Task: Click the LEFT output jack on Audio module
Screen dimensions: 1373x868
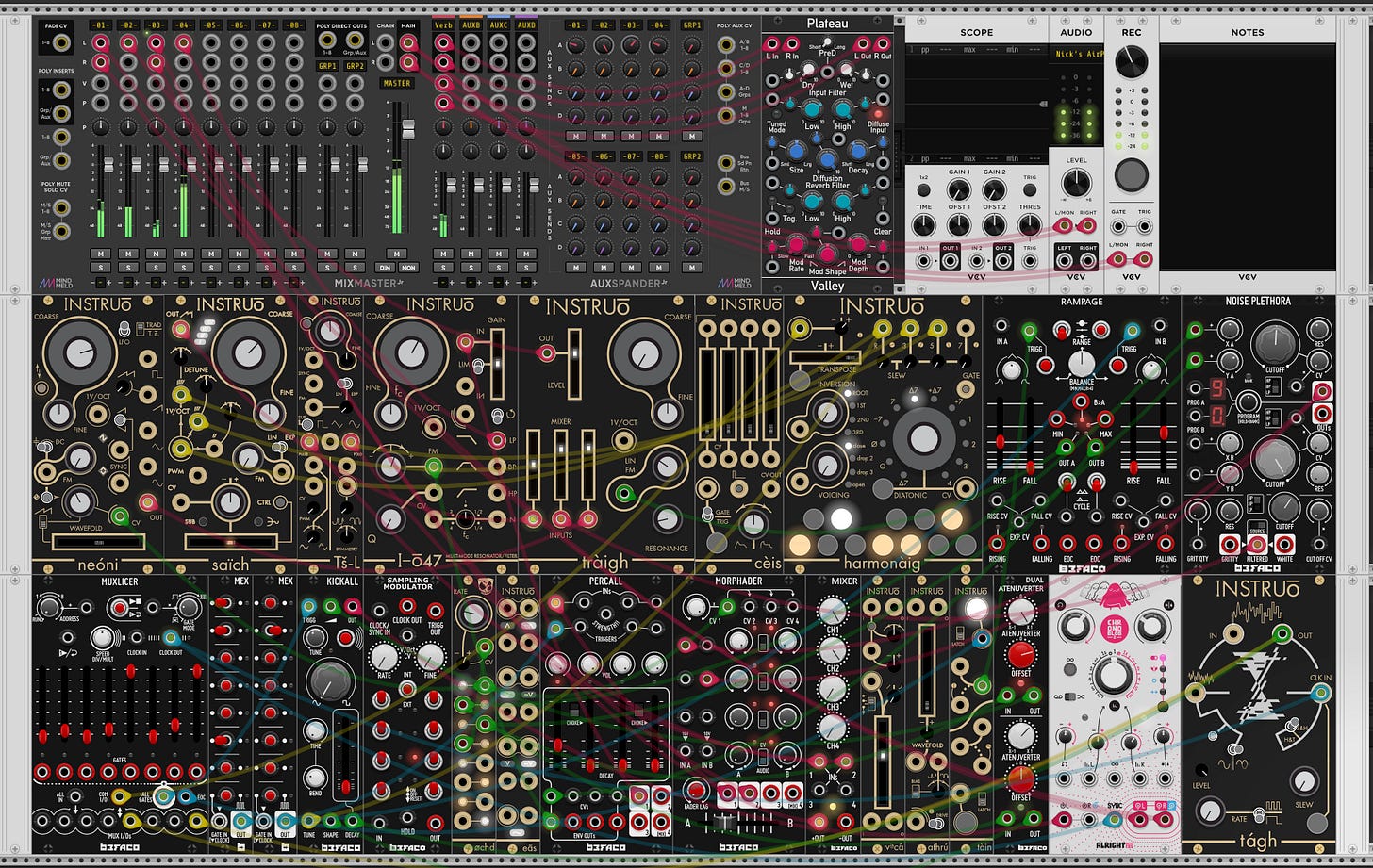Action: point(1065,259)
